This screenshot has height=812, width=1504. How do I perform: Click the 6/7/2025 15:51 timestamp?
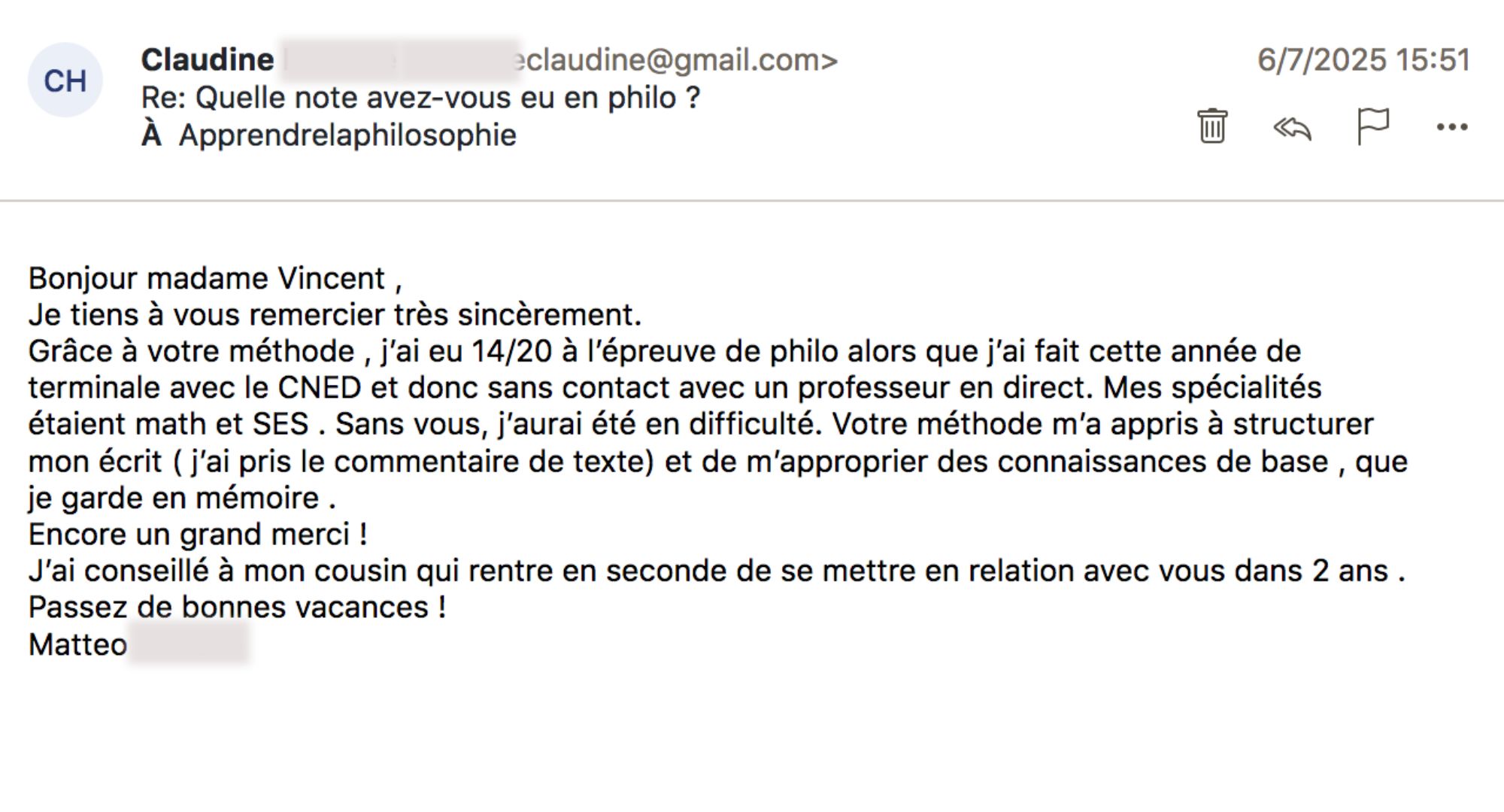point(1363,60)
